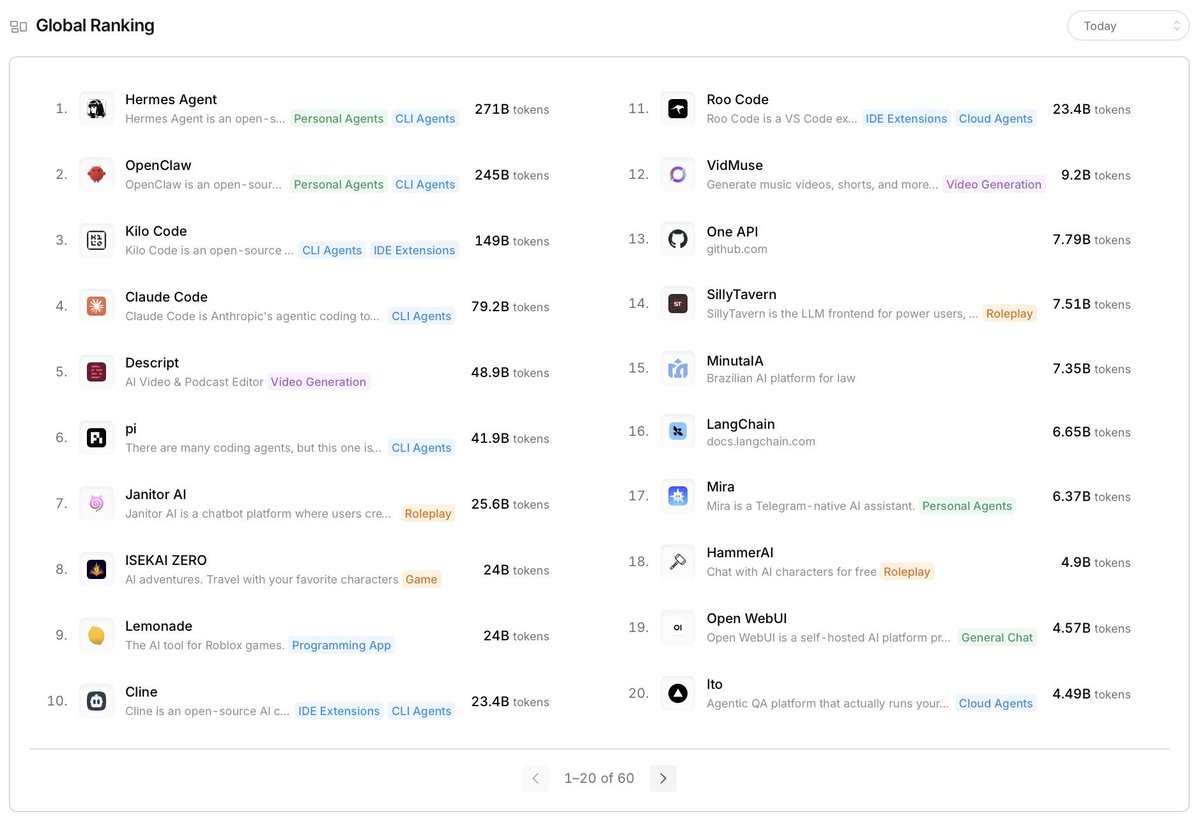Go to the next page of rankings

tap(663, 778)
